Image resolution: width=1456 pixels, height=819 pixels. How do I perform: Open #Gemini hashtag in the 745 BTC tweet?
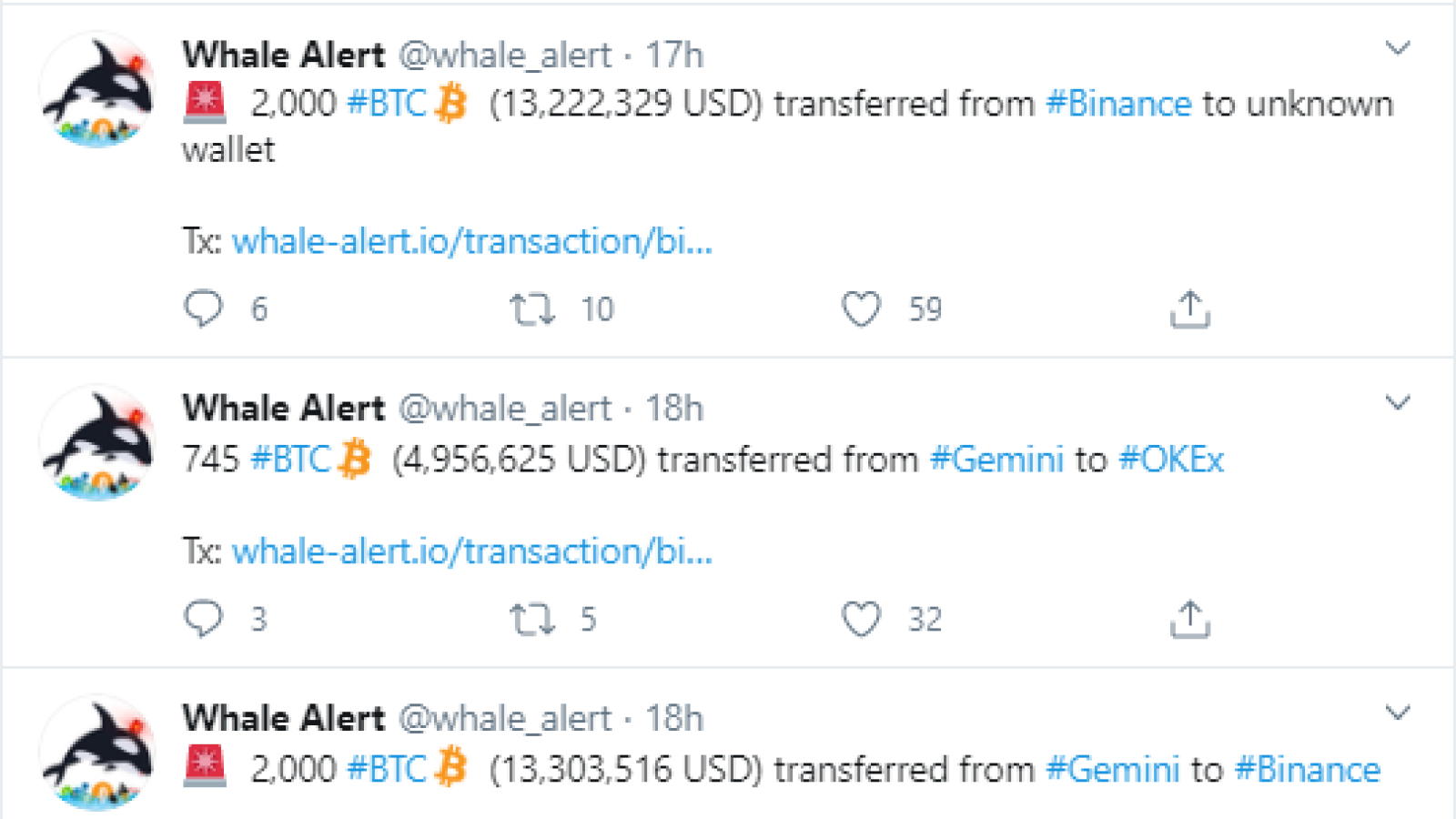(x=996, y=460)
